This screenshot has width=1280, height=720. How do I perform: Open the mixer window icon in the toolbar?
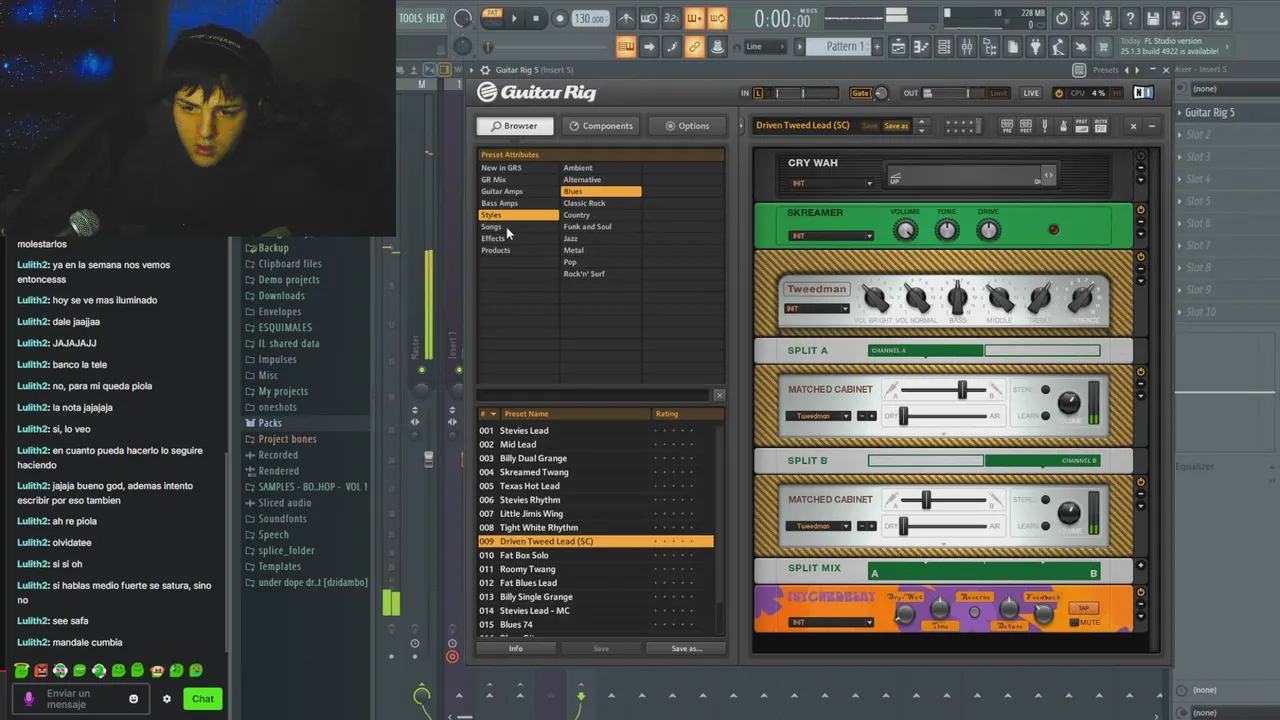967,47
